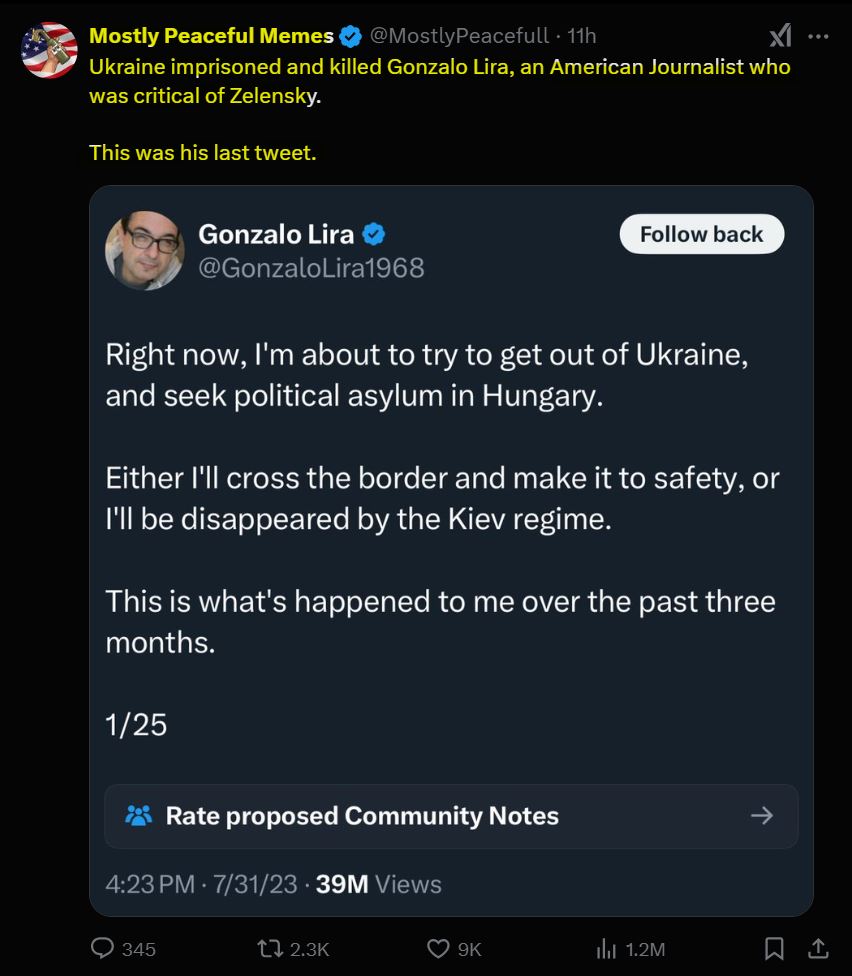Open the view analytics bar chart icon
Image resolution: width=852 pixels, height=976 pixels.
605,948
